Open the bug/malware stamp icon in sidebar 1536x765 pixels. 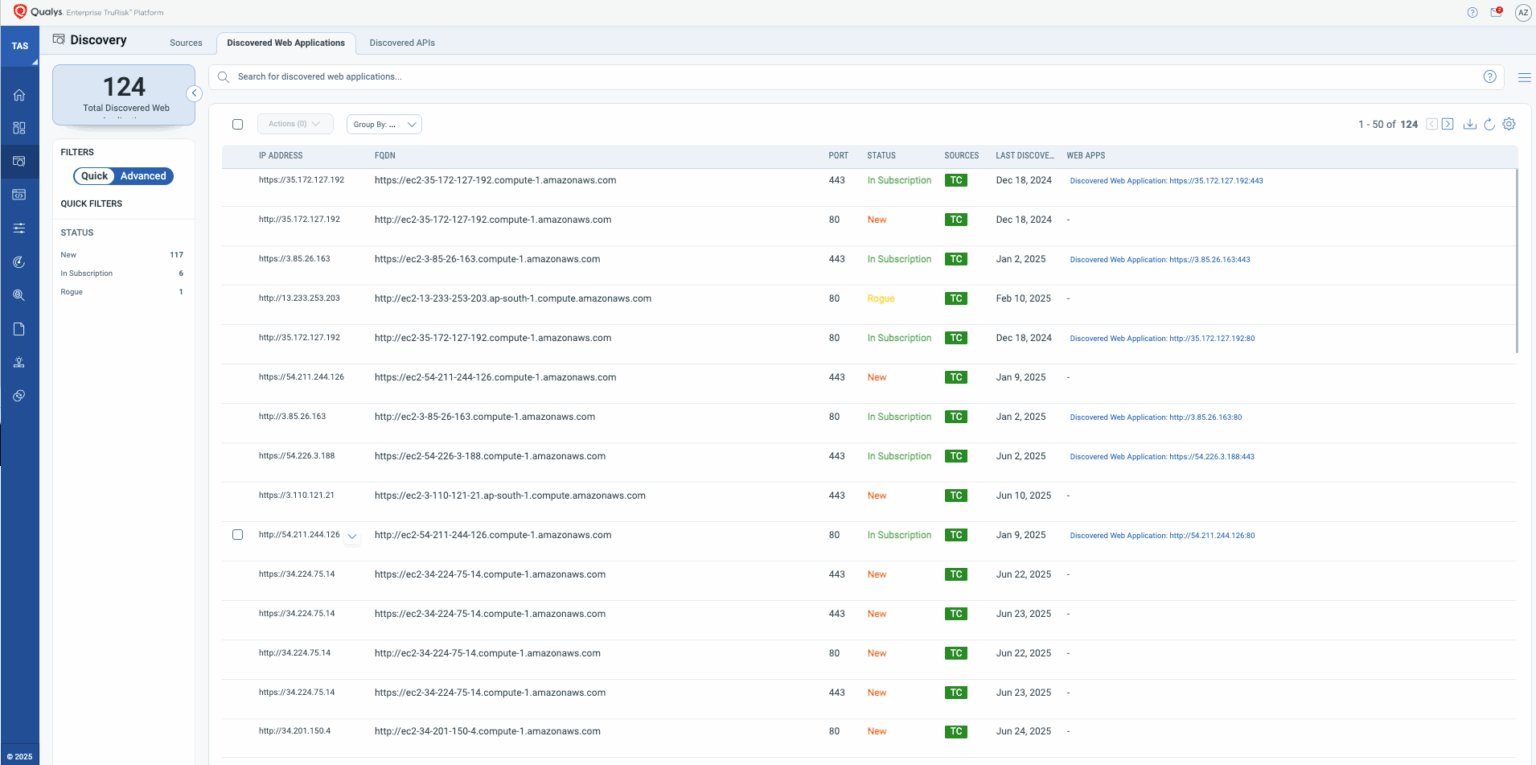[19, 362]
